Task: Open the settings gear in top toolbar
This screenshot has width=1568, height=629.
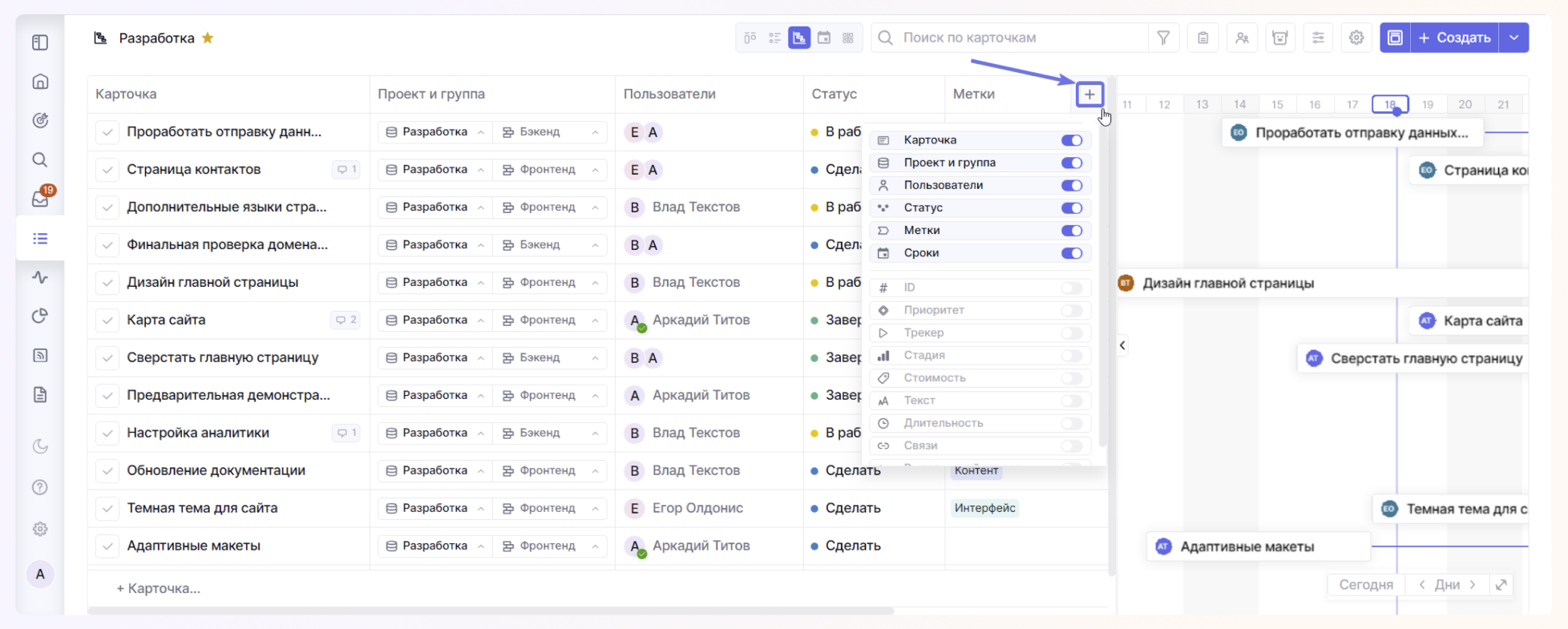Action: coord(1356,38)
